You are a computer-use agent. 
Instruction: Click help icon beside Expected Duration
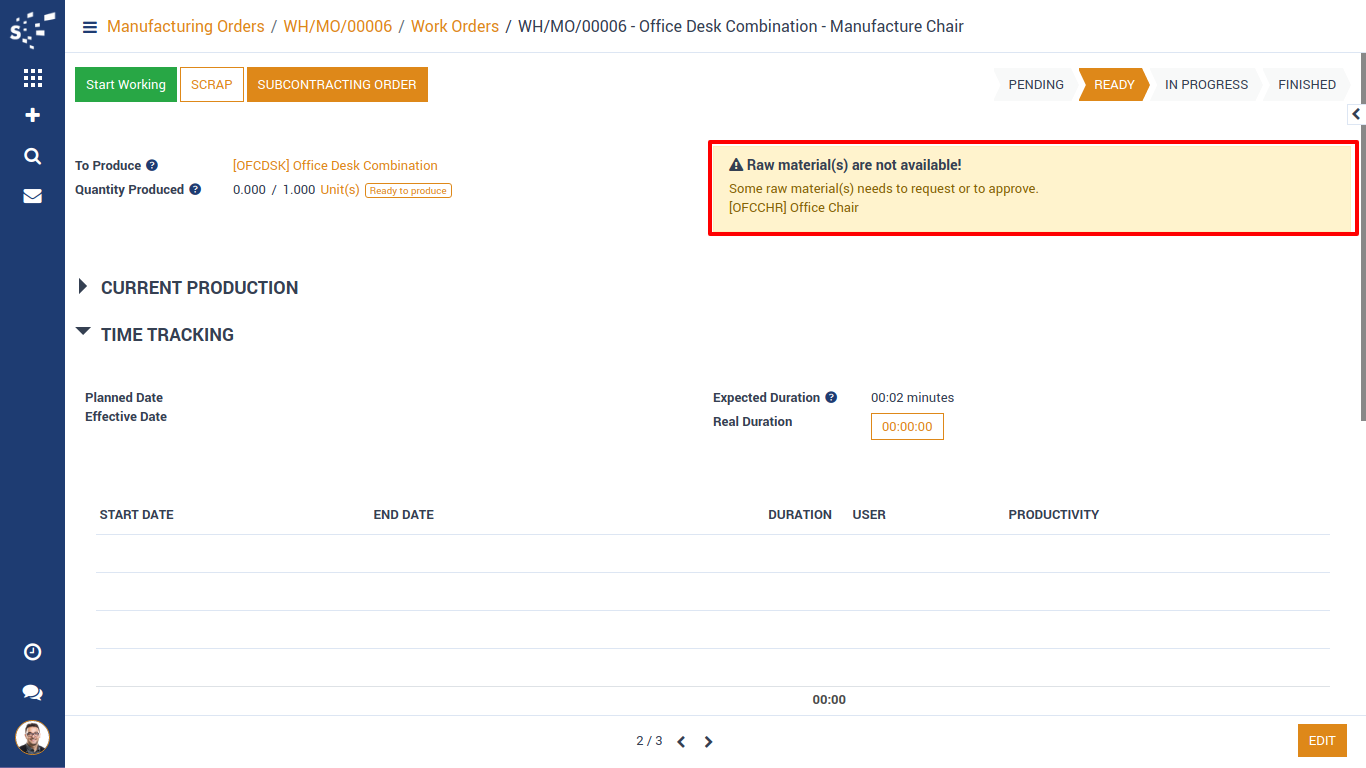tap(831, 398)
